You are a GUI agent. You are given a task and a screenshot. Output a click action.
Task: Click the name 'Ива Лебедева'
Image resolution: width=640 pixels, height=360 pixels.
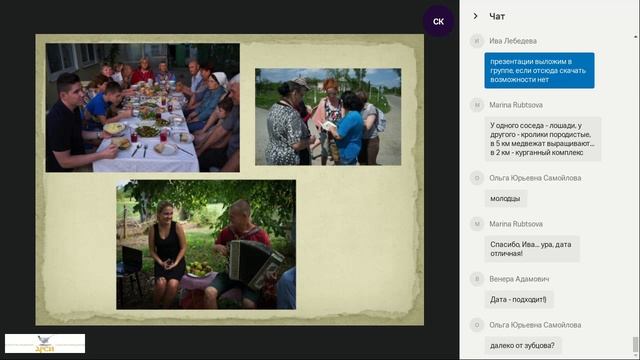pyautogui.click(x=513, y=41)
